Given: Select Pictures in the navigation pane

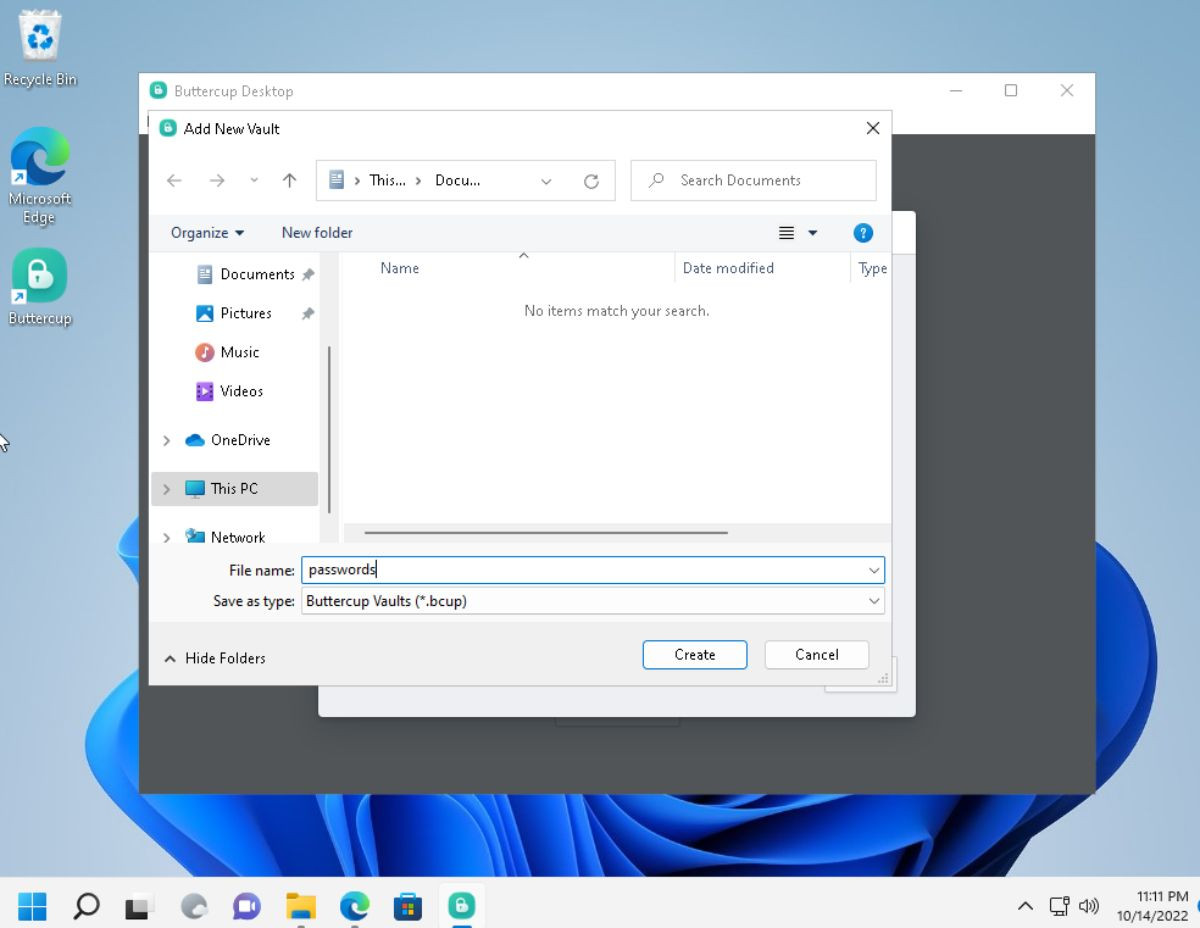Looking at the screenshot, I should pyautogui.click(x=246, y=313).
